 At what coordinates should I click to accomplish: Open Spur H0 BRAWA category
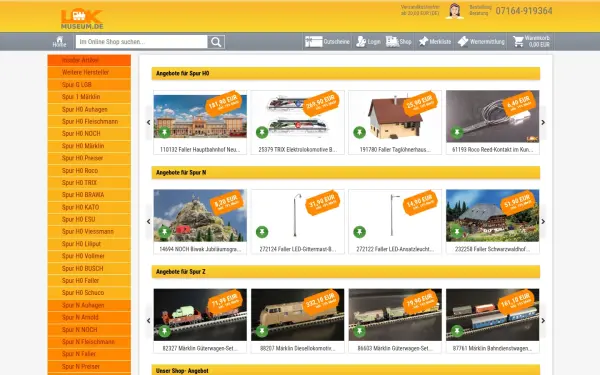click(89, 195)
